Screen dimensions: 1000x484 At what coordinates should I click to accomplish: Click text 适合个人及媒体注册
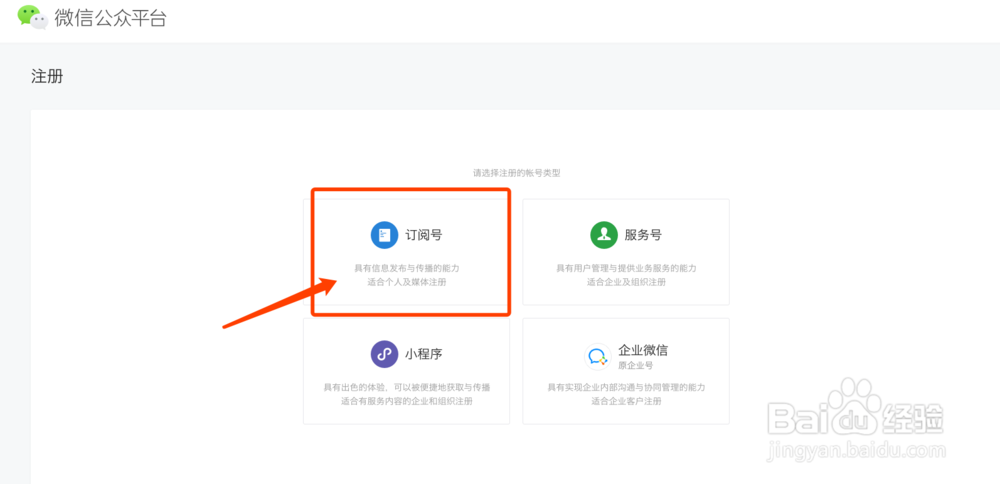[407, 282]
